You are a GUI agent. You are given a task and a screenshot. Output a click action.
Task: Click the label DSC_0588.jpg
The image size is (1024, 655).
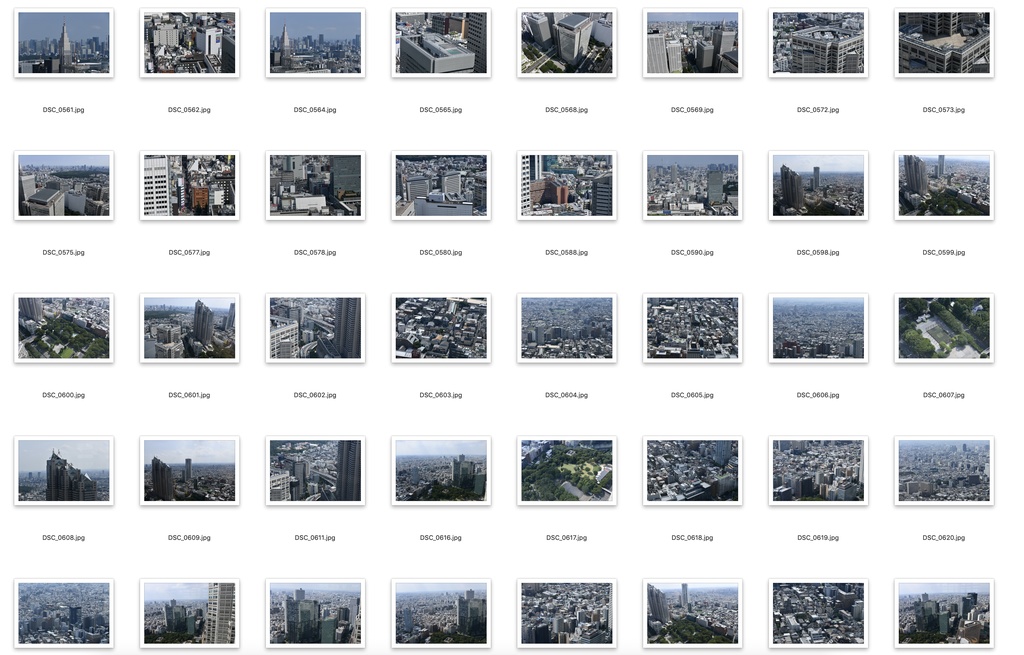(x=566, y=251)
